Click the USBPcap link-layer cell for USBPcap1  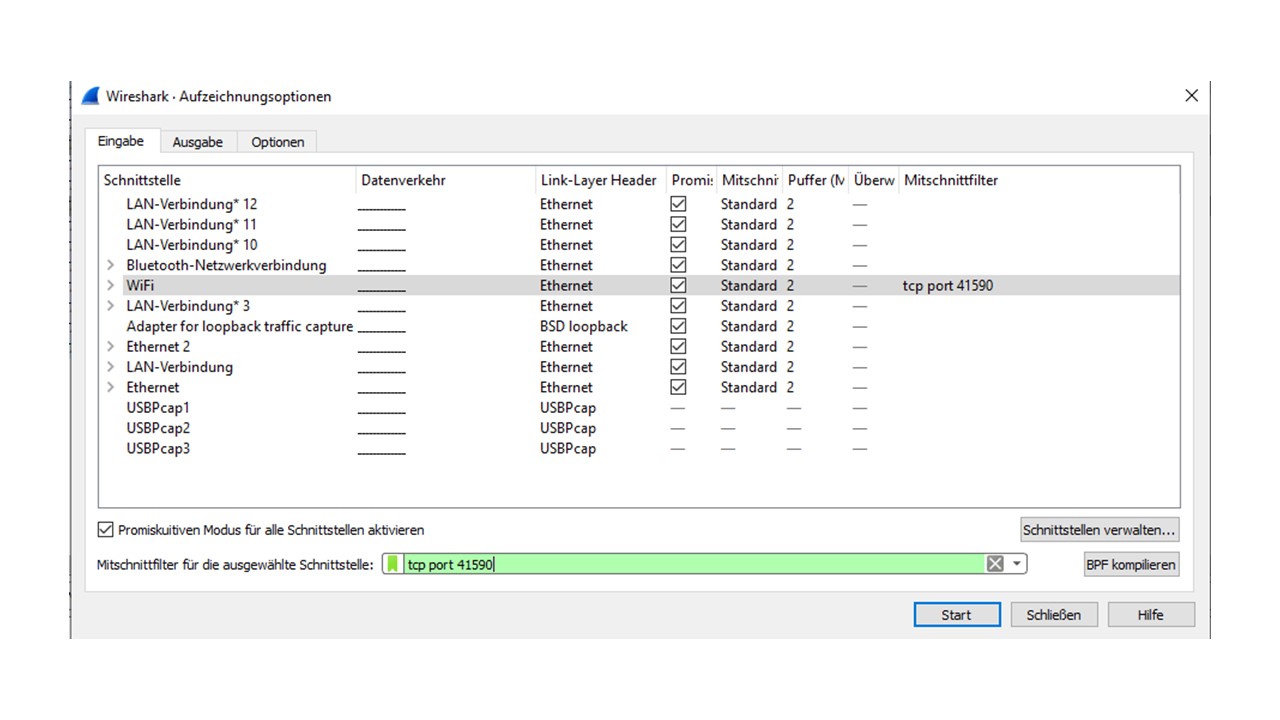pyautogui.click(x=568, y=408)
